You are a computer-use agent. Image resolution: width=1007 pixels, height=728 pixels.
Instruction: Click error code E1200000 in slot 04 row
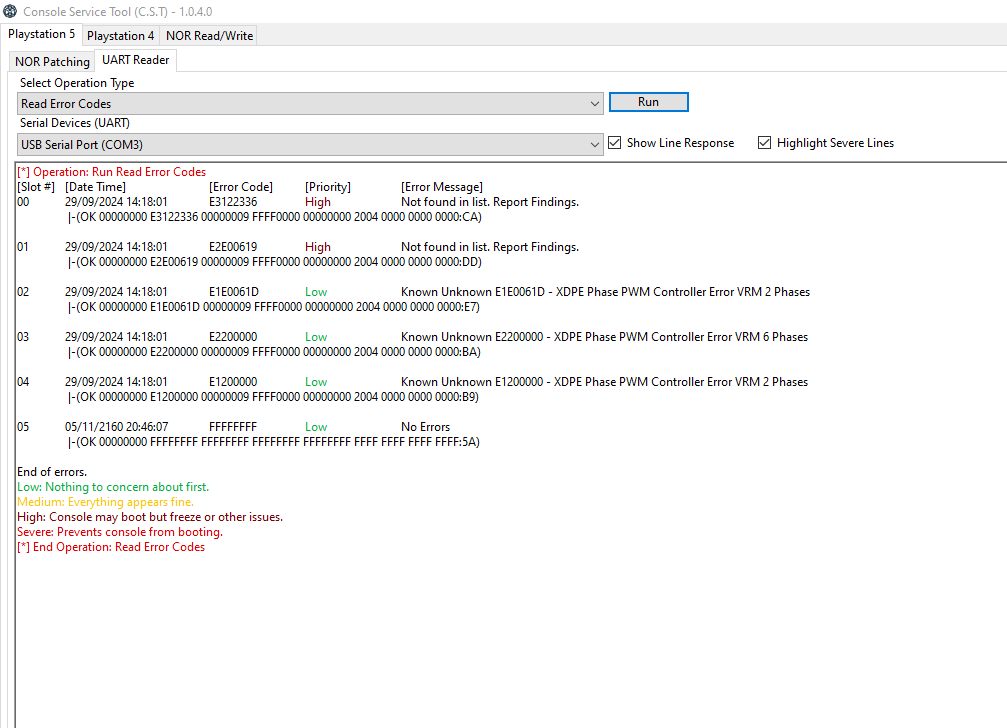(233, 382)
